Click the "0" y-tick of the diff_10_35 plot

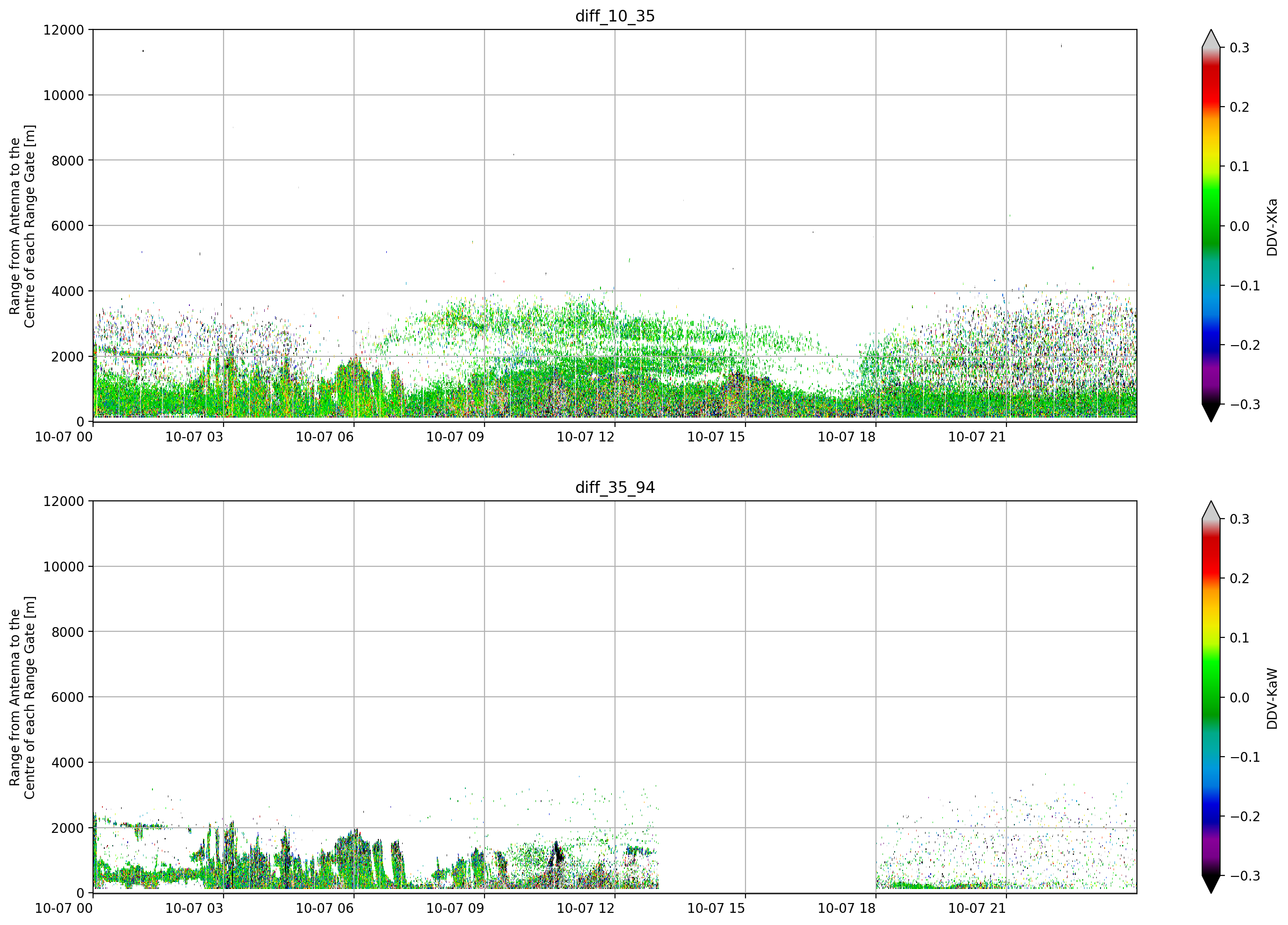[80, 422]
